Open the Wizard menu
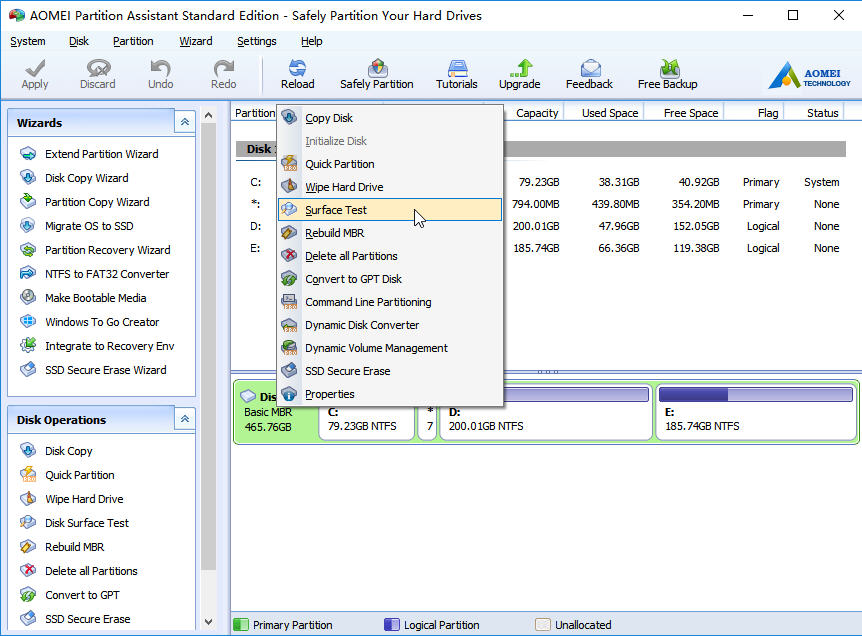Image resolution: width=862 pixels, height=636 pixels. (196, 41)
